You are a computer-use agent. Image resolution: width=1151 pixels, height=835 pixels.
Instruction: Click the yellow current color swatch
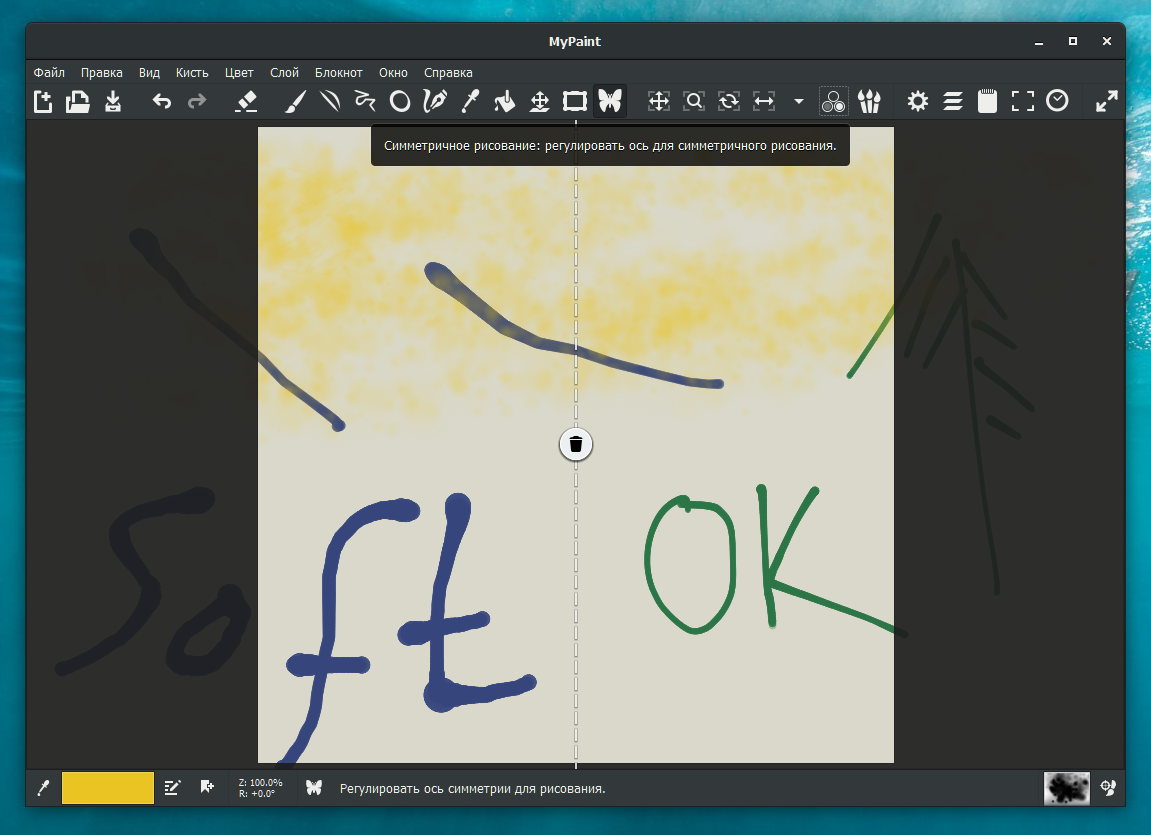click(107, 788)
